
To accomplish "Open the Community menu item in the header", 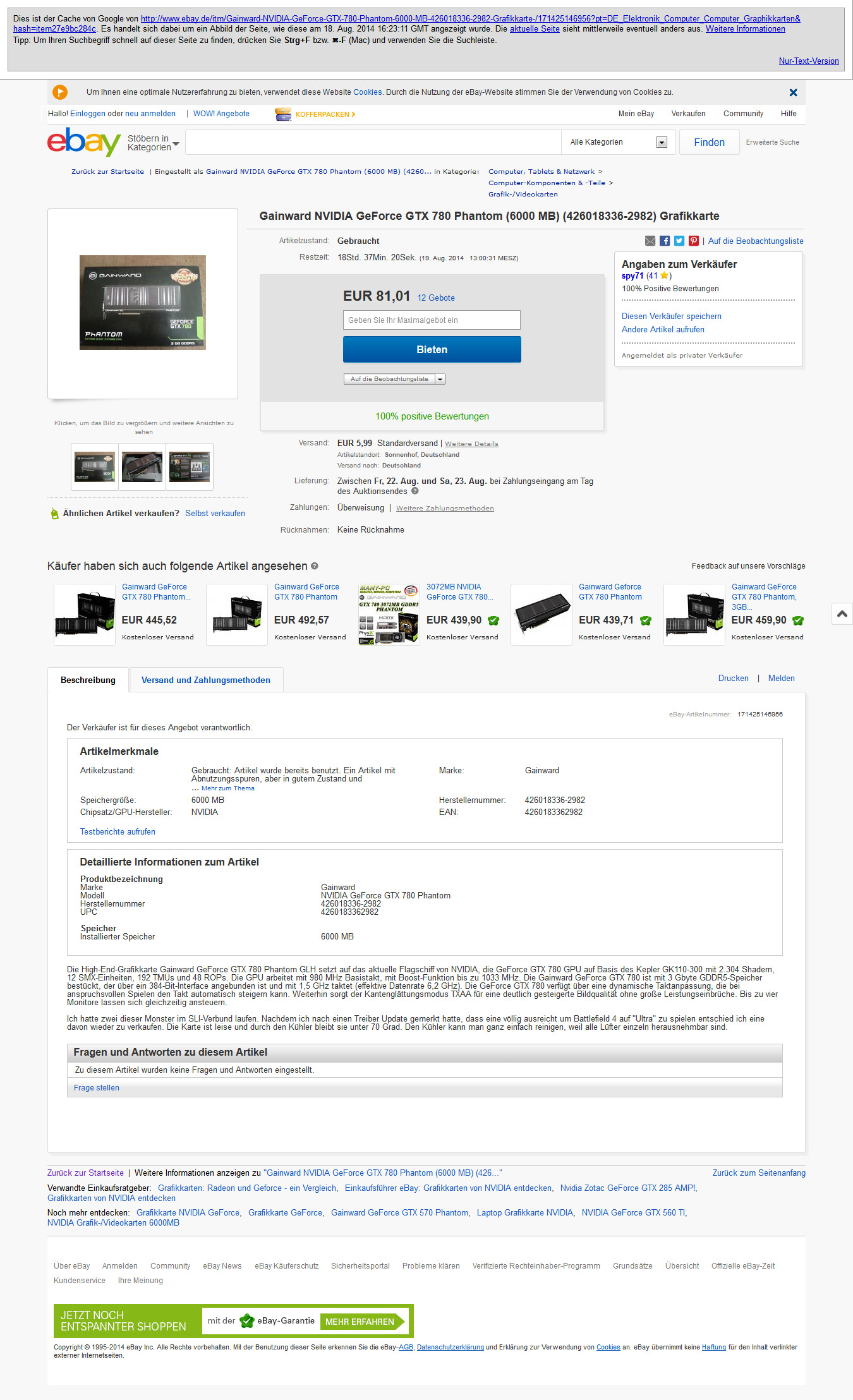I will (x=743, y=114).
